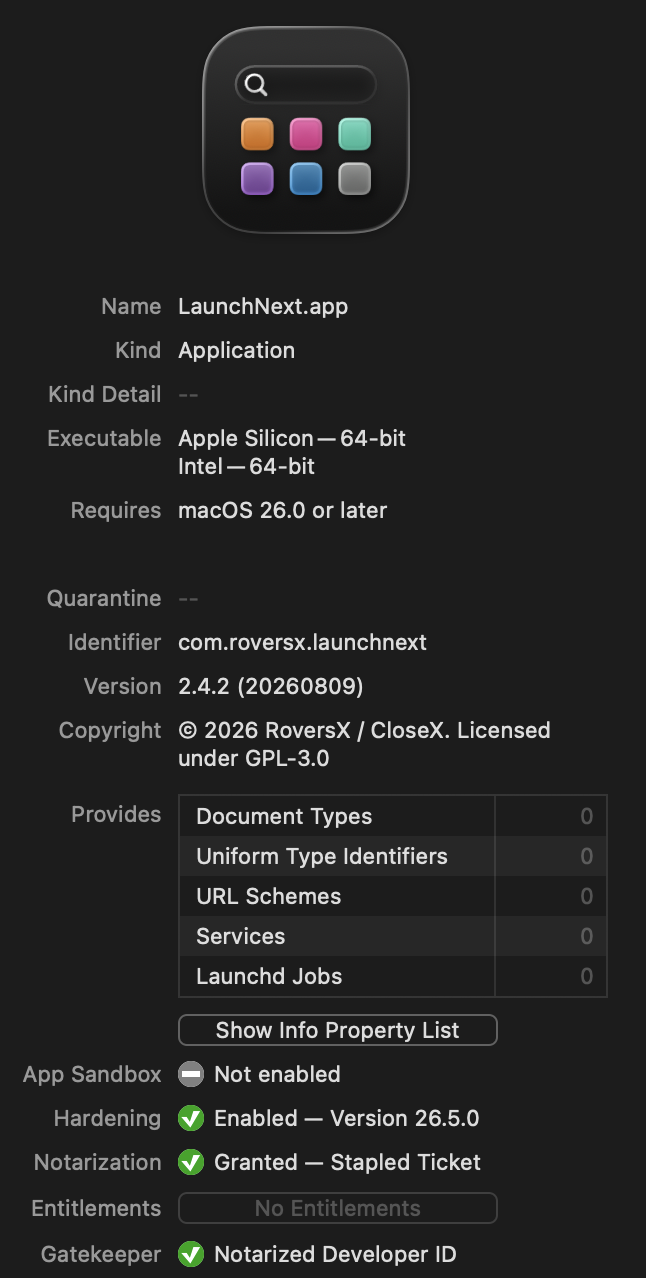Click the Provides label
The height and width of the screenshot is (1278, 646).
tap(116, 814)
